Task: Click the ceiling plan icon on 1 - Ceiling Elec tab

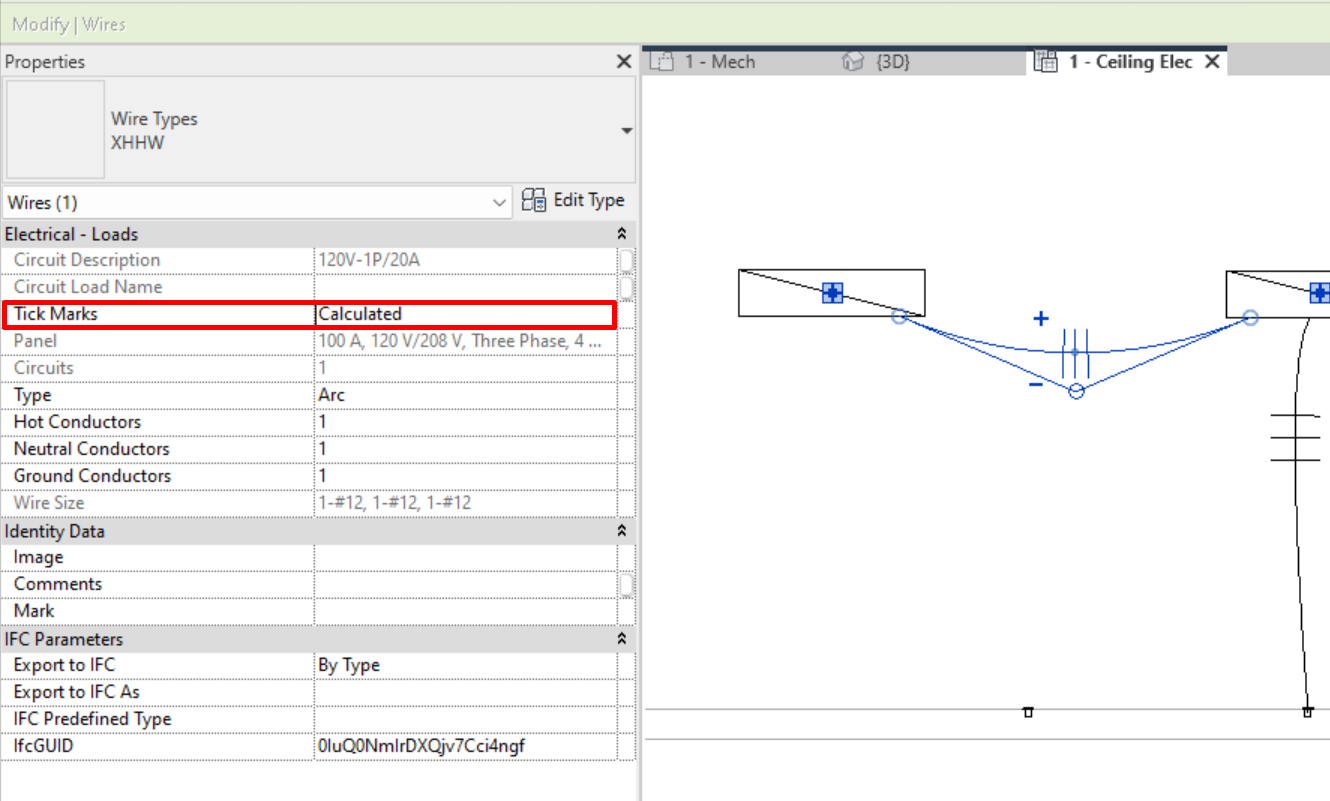Action: 1046,62
